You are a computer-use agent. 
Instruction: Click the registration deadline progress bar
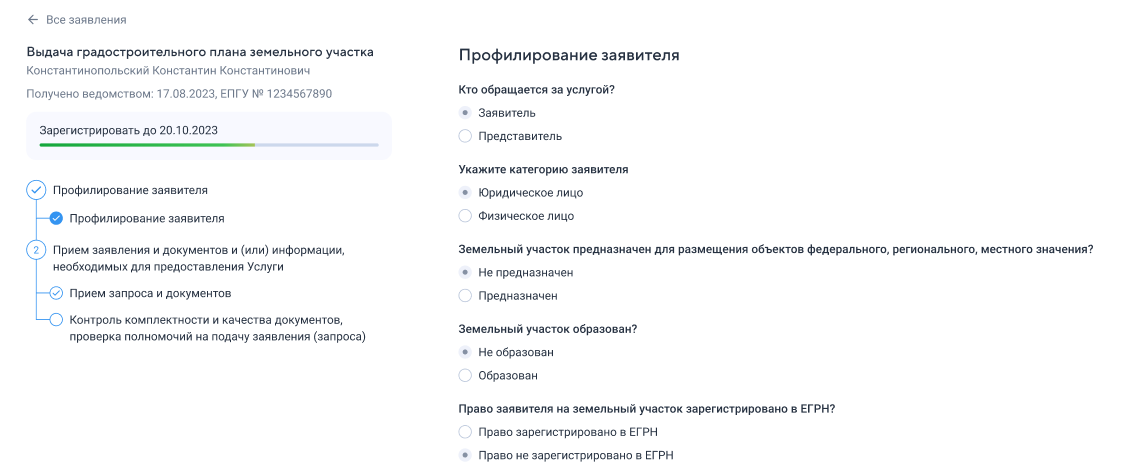click(209, 145)
